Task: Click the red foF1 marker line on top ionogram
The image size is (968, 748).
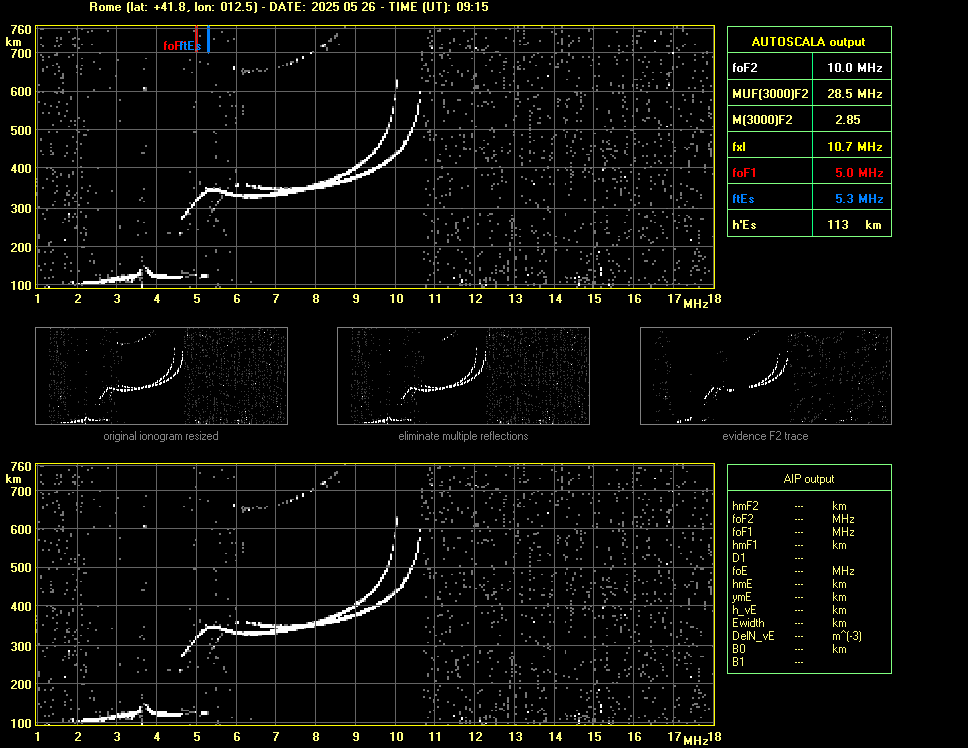Action: pyautogui.click(x=196, y=38)
